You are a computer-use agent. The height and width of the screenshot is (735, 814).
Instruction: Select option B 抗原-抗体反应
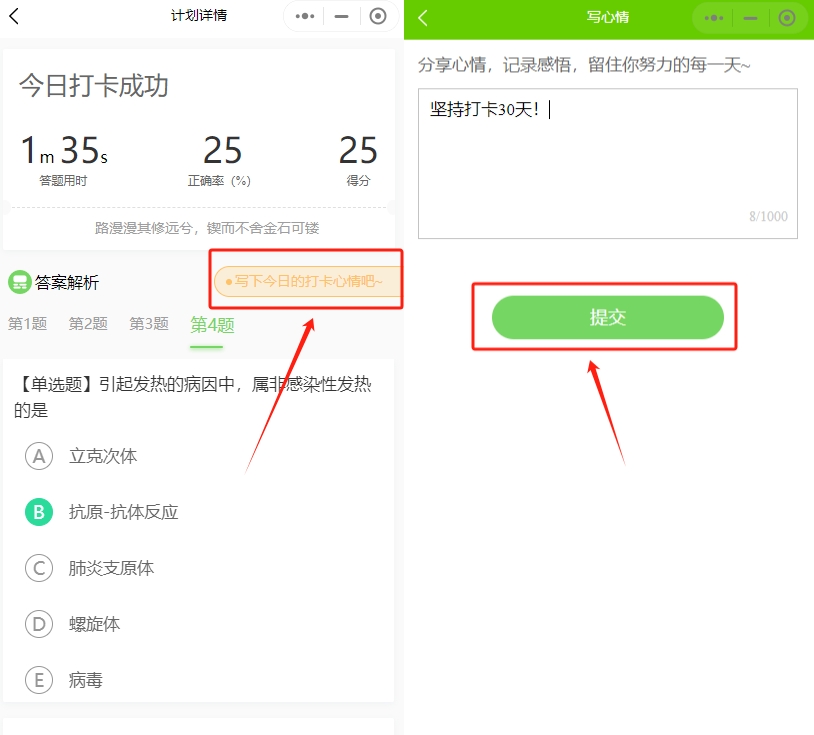click(x=39, y=512)
